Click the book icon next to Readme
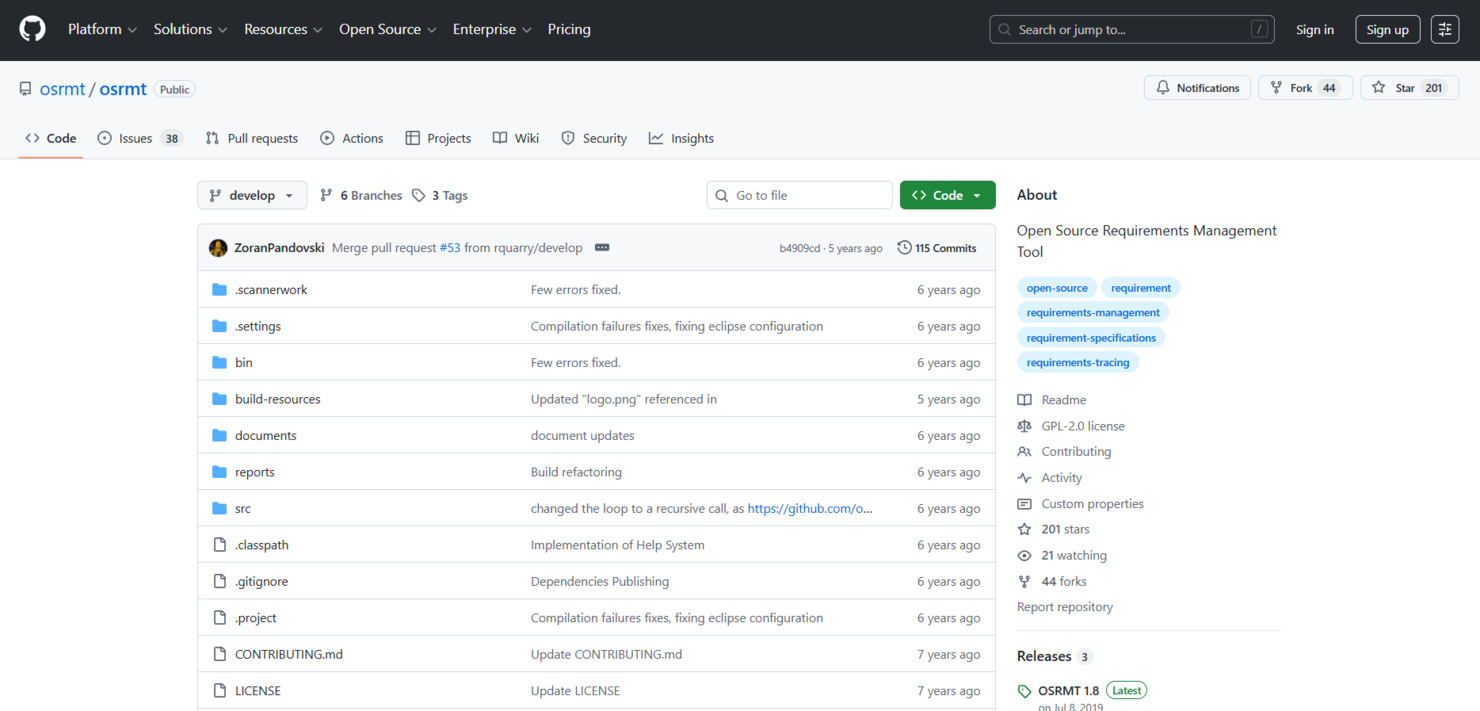Image resolution: width=1480 pixels, height=711 pixels. pos(1024,400)
